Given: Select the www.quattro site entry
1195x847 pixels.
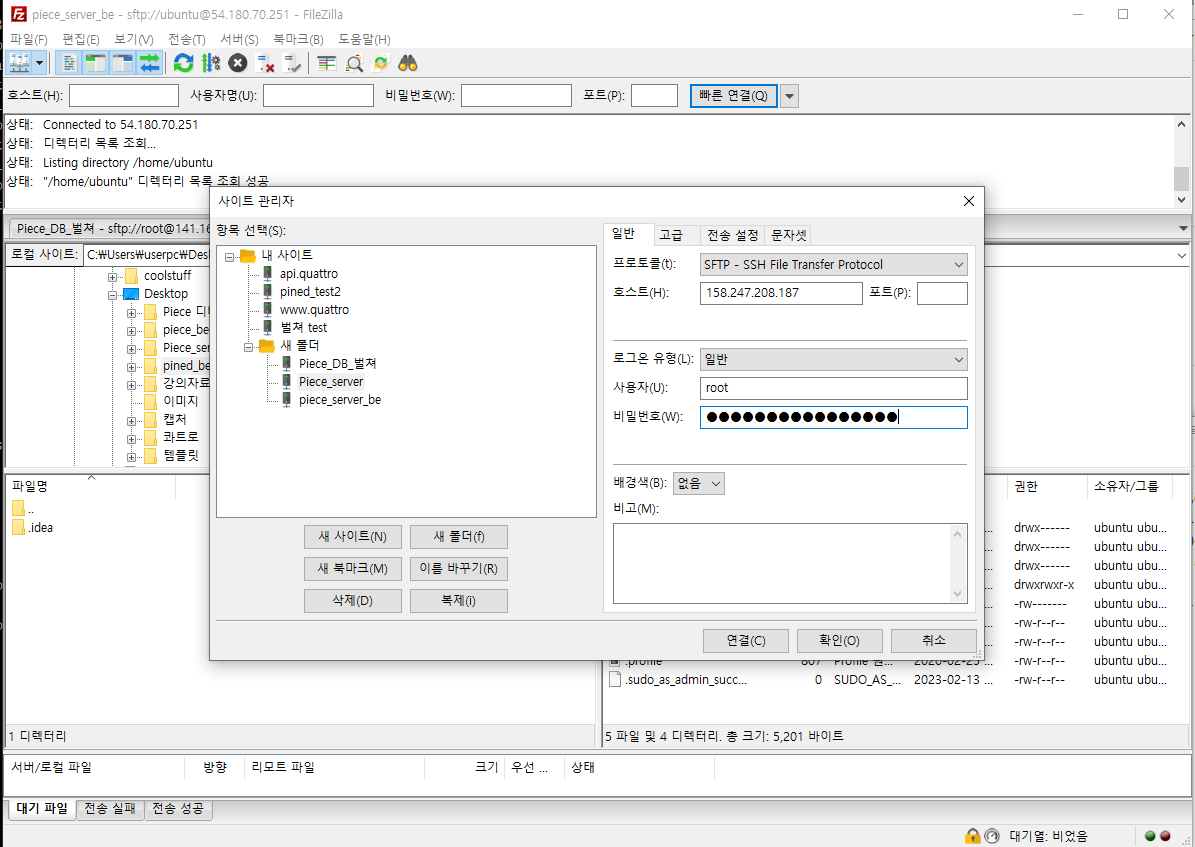Looking at the screenshot, I should tap(314, 310).
